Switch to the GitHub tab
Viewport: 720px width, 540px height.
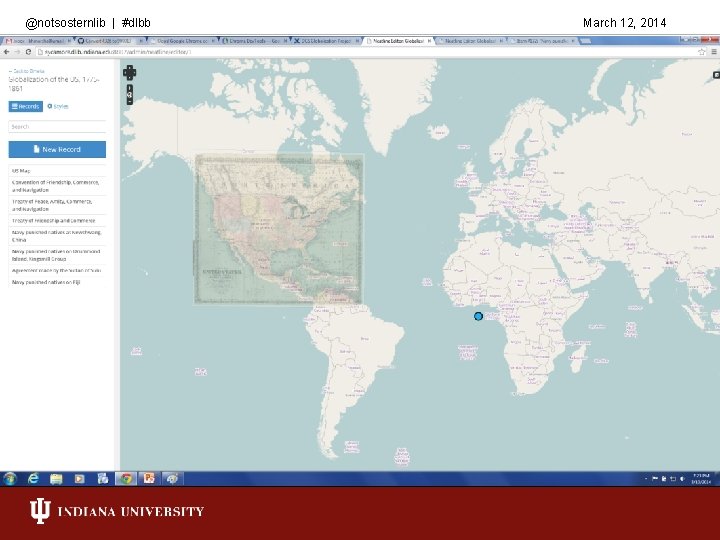coord(109,41)
